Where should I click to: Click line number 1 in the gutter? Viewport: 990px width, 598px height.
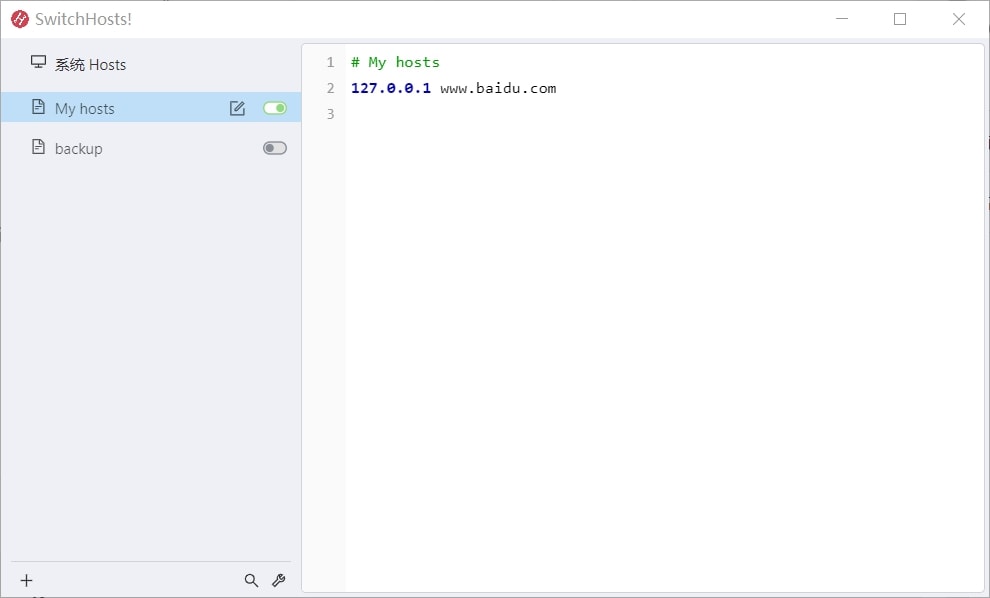tap(330, 62)
